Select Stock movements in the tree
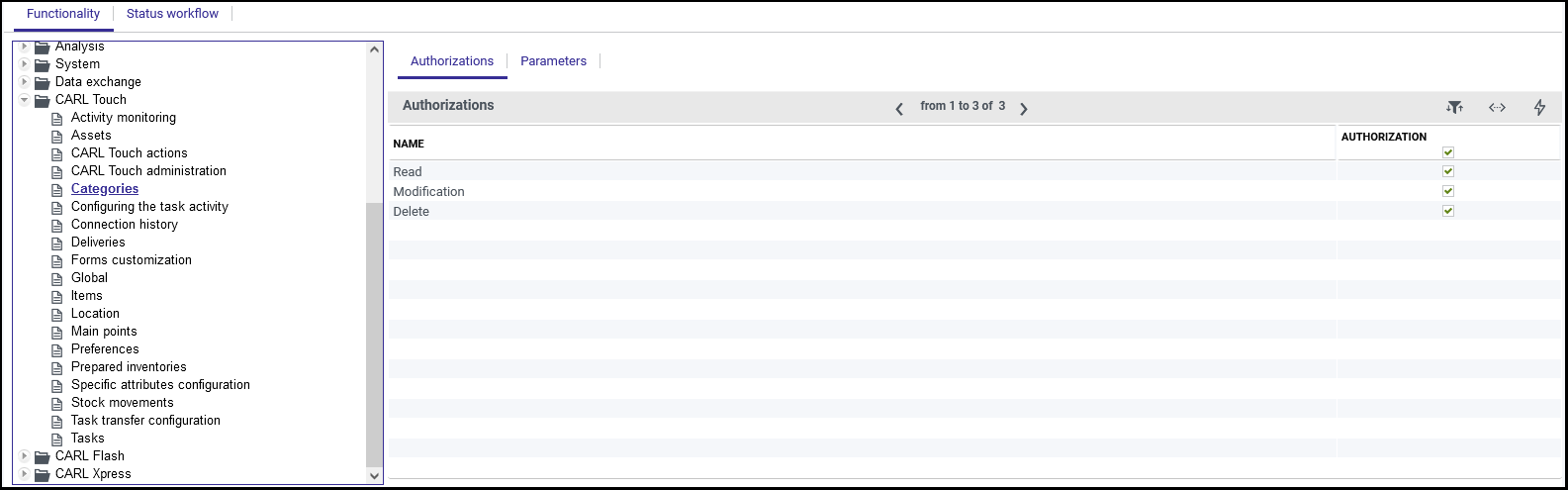 [122, 403]
